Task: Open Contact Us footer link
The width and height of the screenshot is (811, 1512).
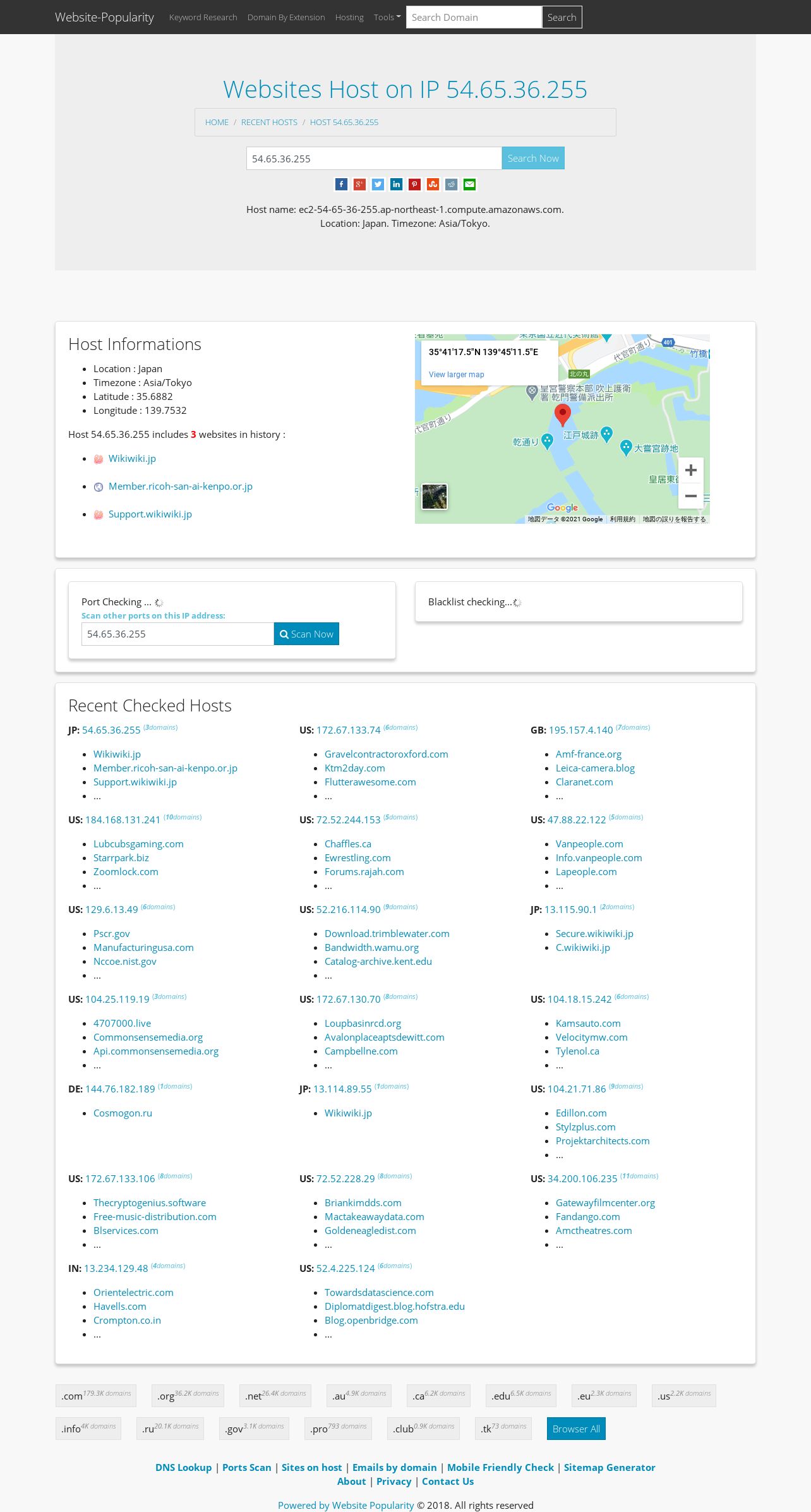Action: tap(448, 1481)
